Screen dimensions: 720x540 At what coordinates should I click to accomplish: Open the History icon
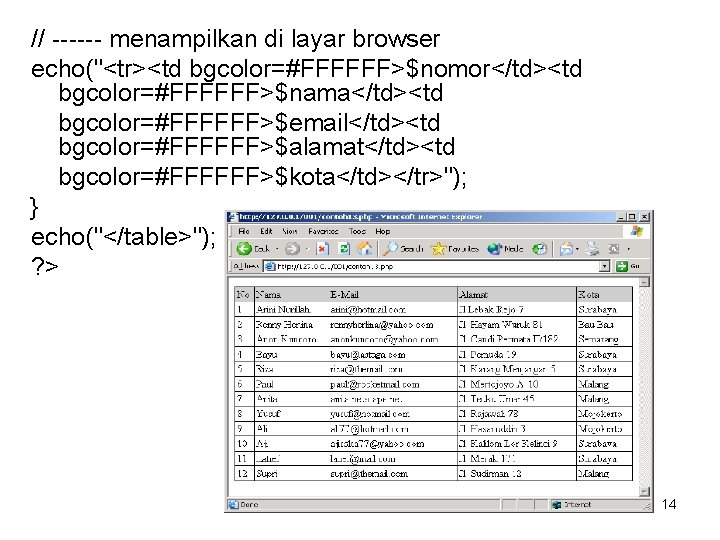[540, 249]
